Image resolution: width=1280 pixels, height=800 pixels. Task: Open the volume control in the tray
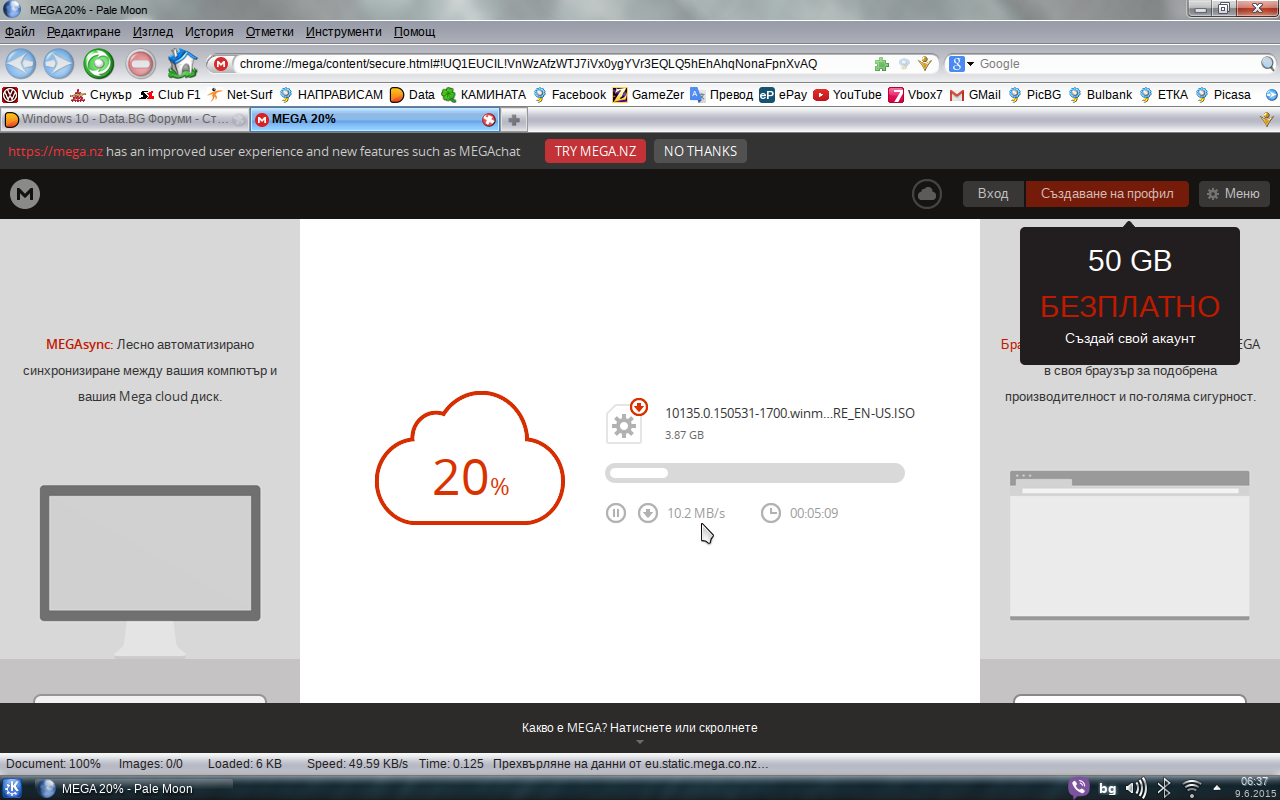(1136, 788)
